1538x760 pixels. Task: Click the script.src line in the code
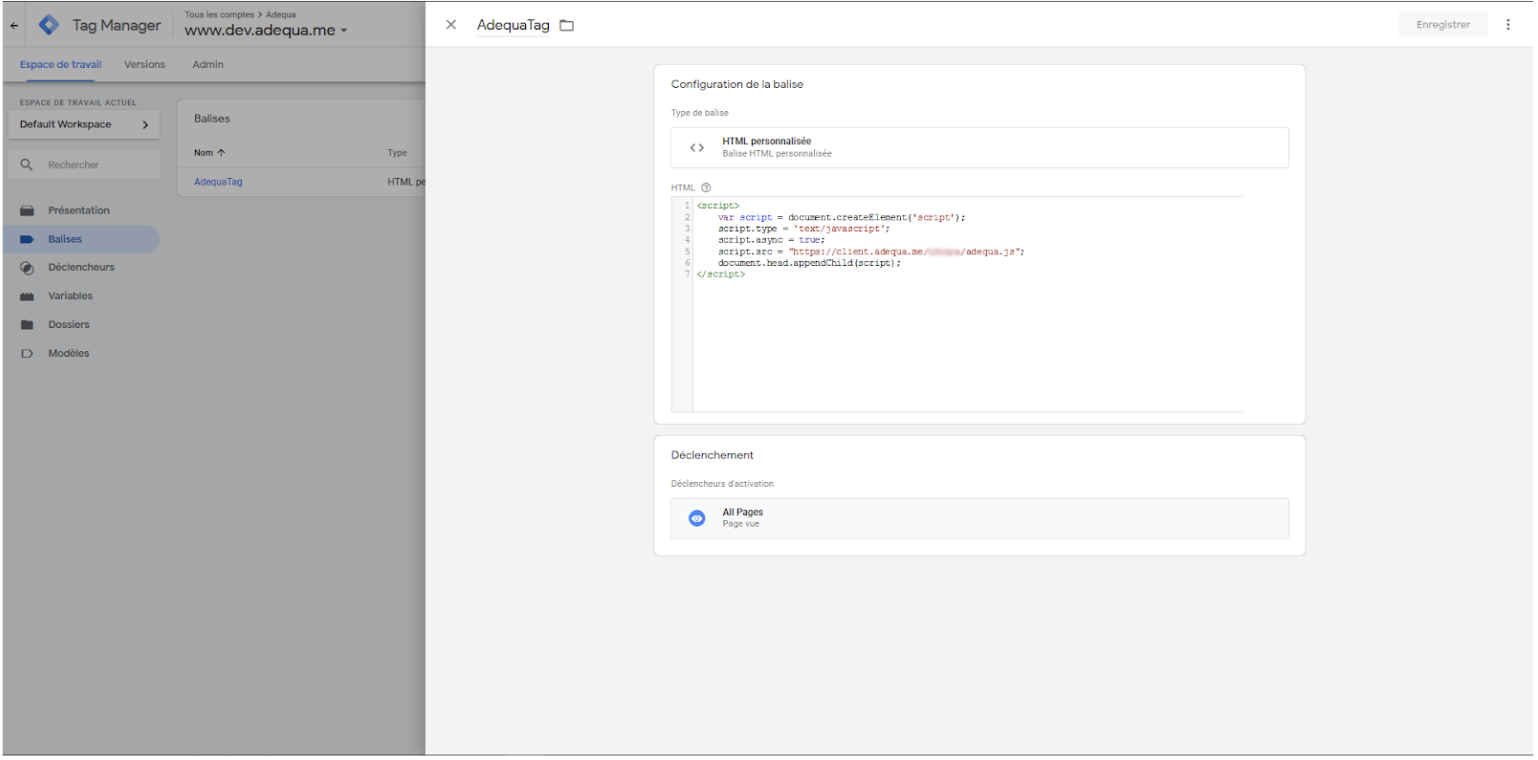(871, 252)
